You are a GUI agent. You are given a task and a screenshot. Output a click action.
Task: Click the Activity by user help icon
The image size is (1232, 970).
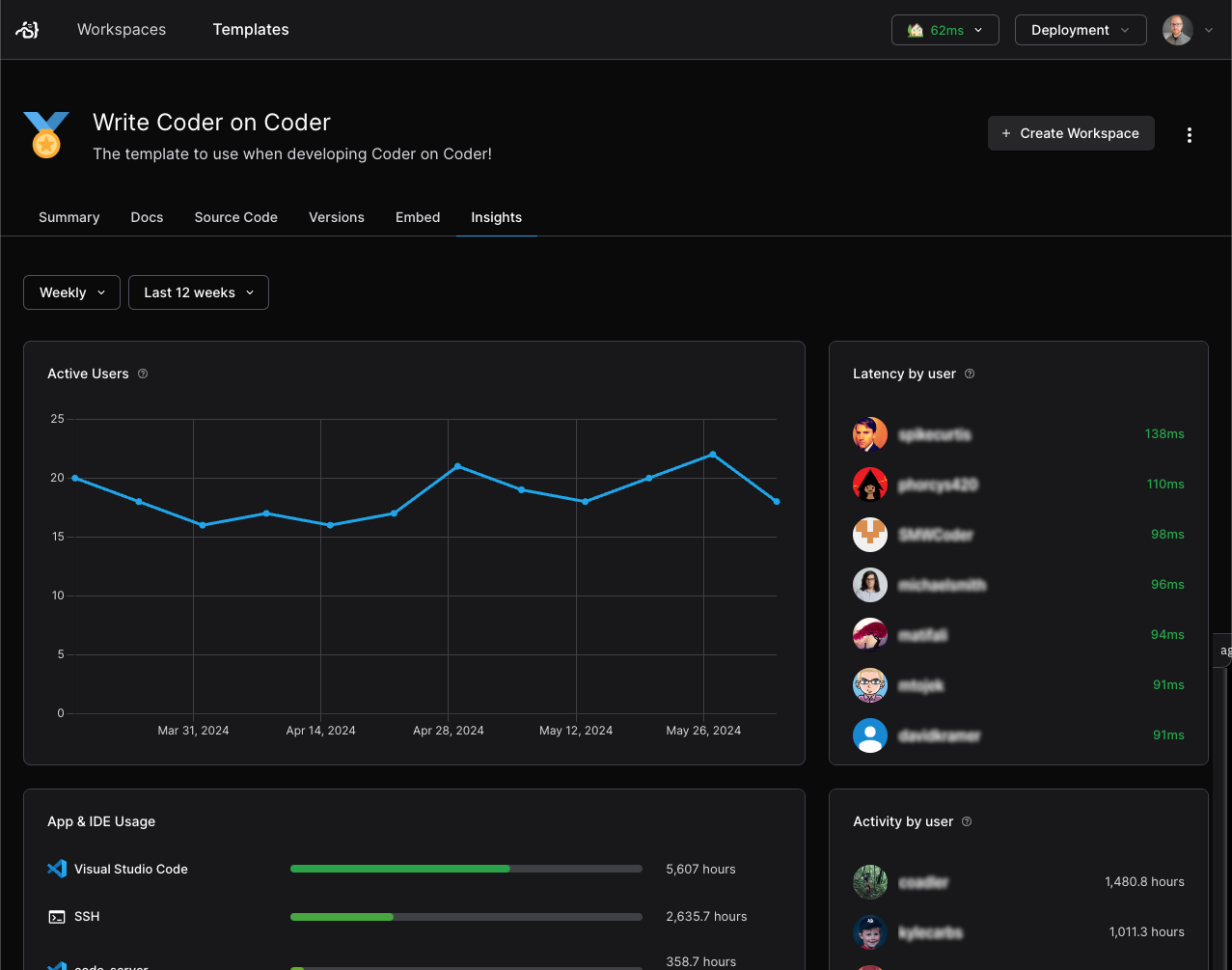click(966, 821)
